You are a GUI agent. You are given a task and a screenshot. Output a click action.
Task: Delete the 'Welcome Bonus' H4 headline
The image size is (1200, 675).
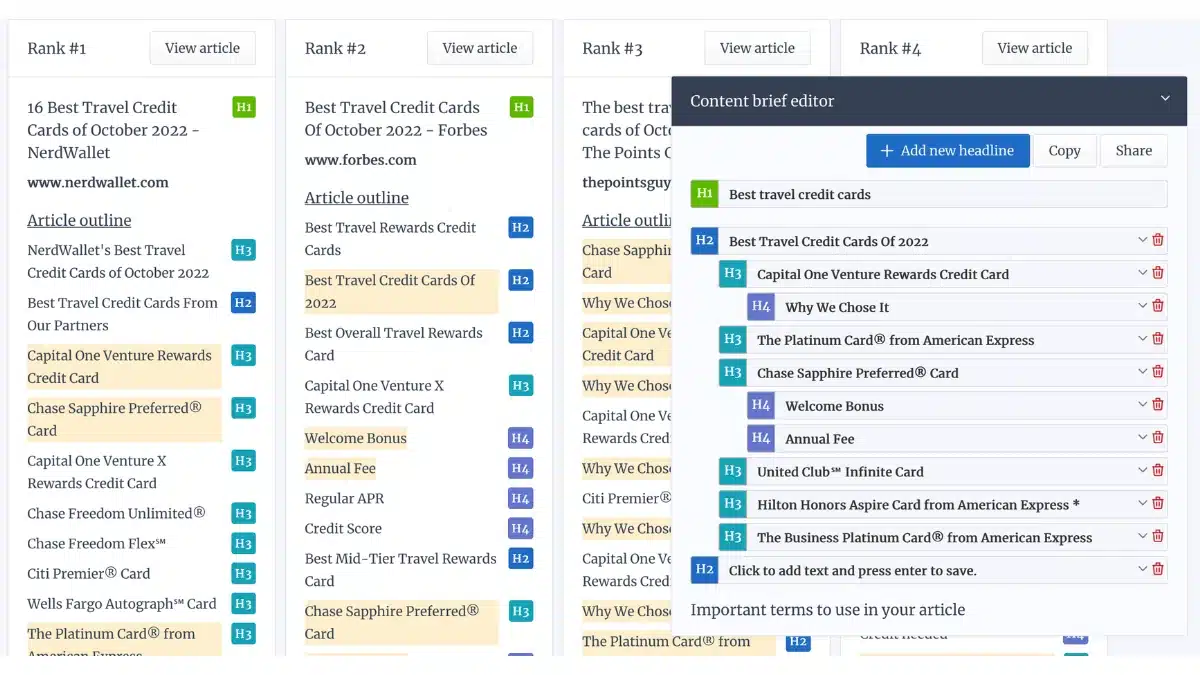coord(1158,405)
